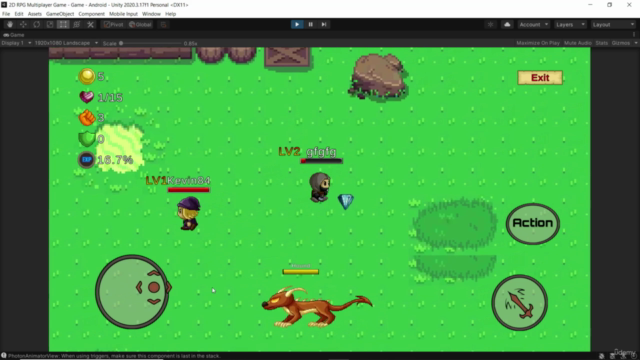Click the in-game Exit button

coord(540,78)
